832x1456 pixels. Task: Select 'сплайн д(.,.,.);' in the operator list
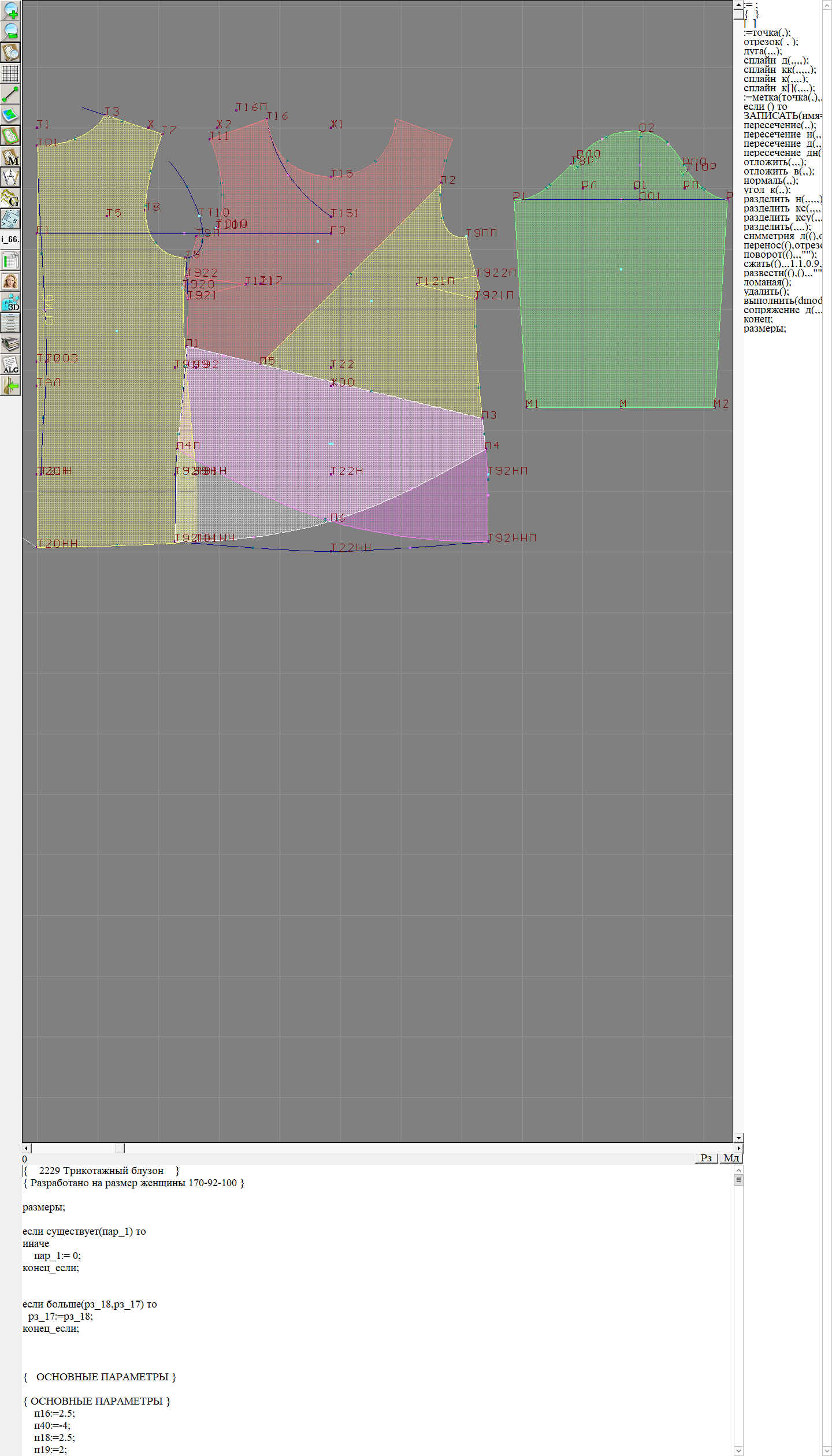[x=775, y=61]
